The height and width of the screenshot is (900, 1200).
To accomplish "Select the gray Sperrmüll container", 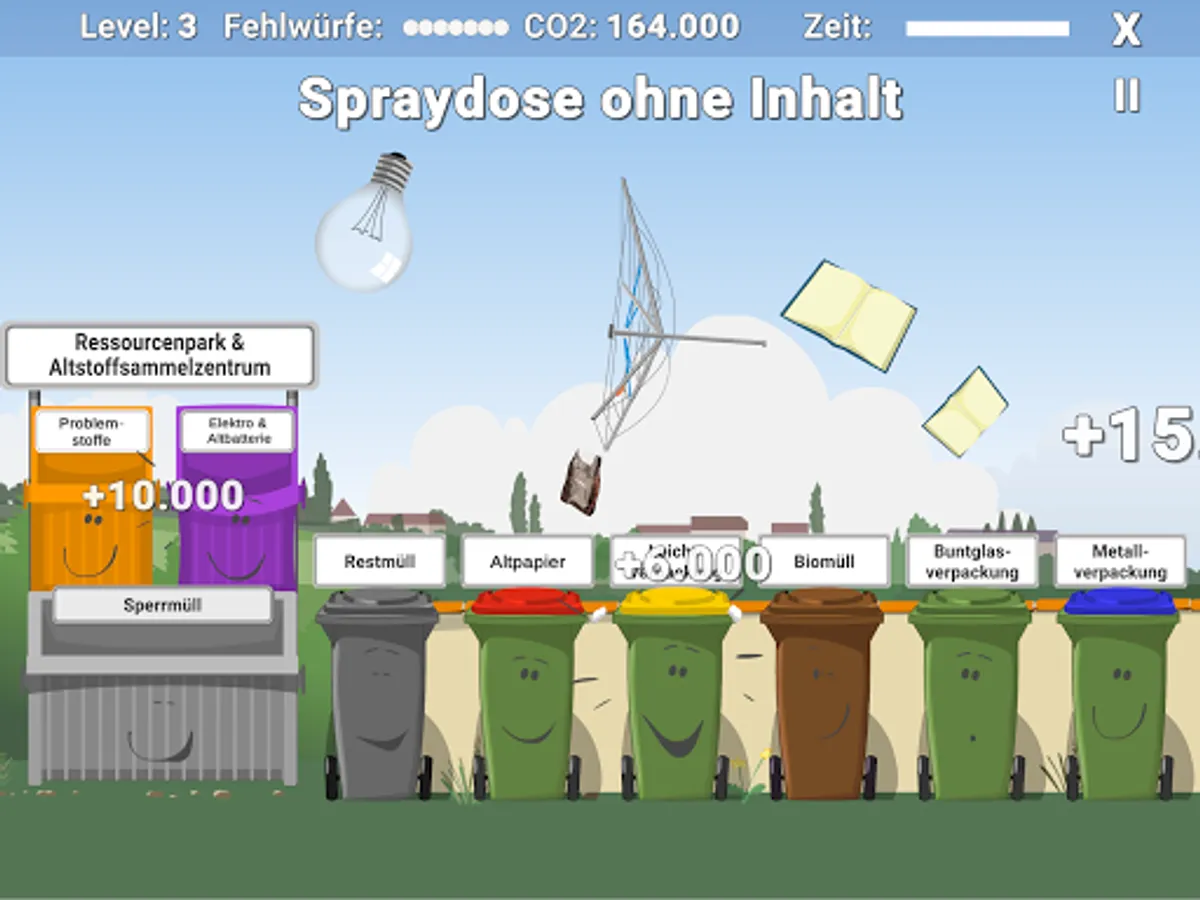I will pos(162,688).
